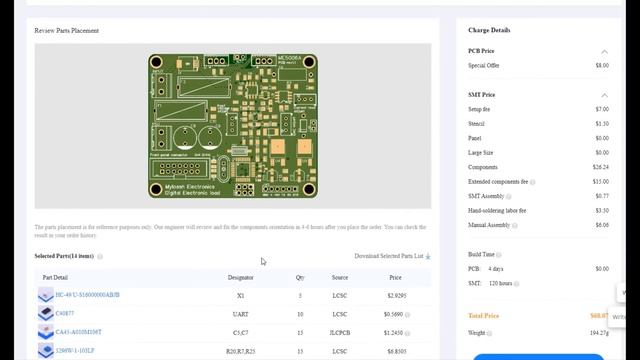Click the Charge Details heading
640x360 pixels.
489,30
